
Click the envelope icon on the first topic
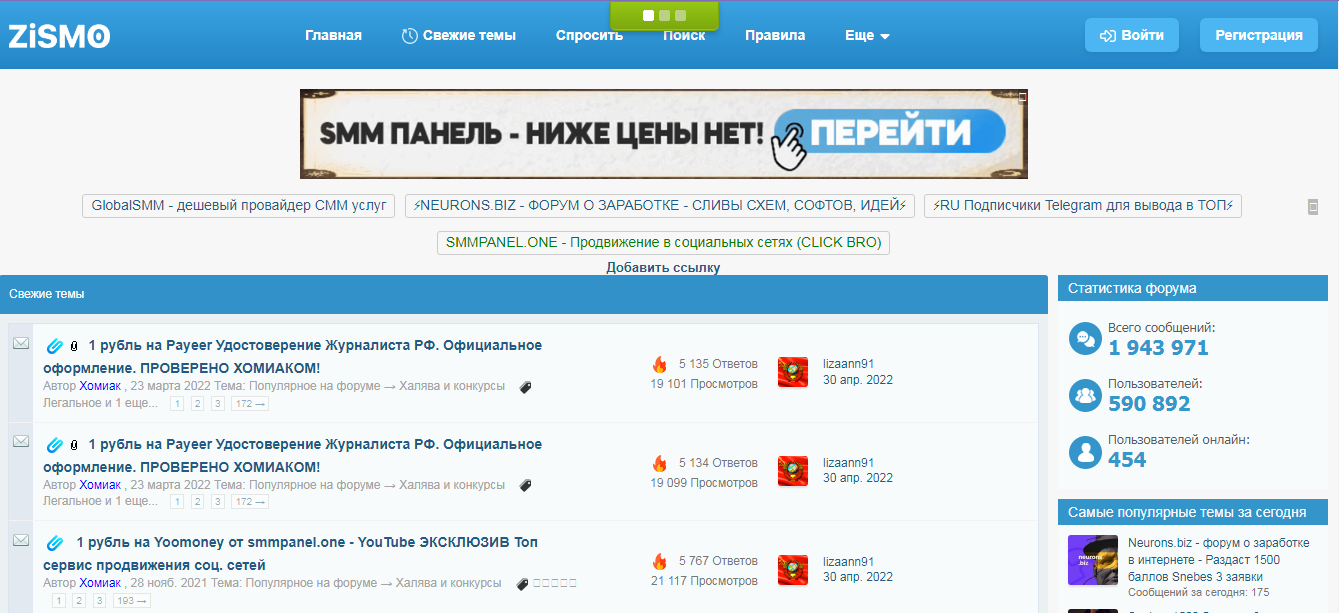(x=20, y=344)
